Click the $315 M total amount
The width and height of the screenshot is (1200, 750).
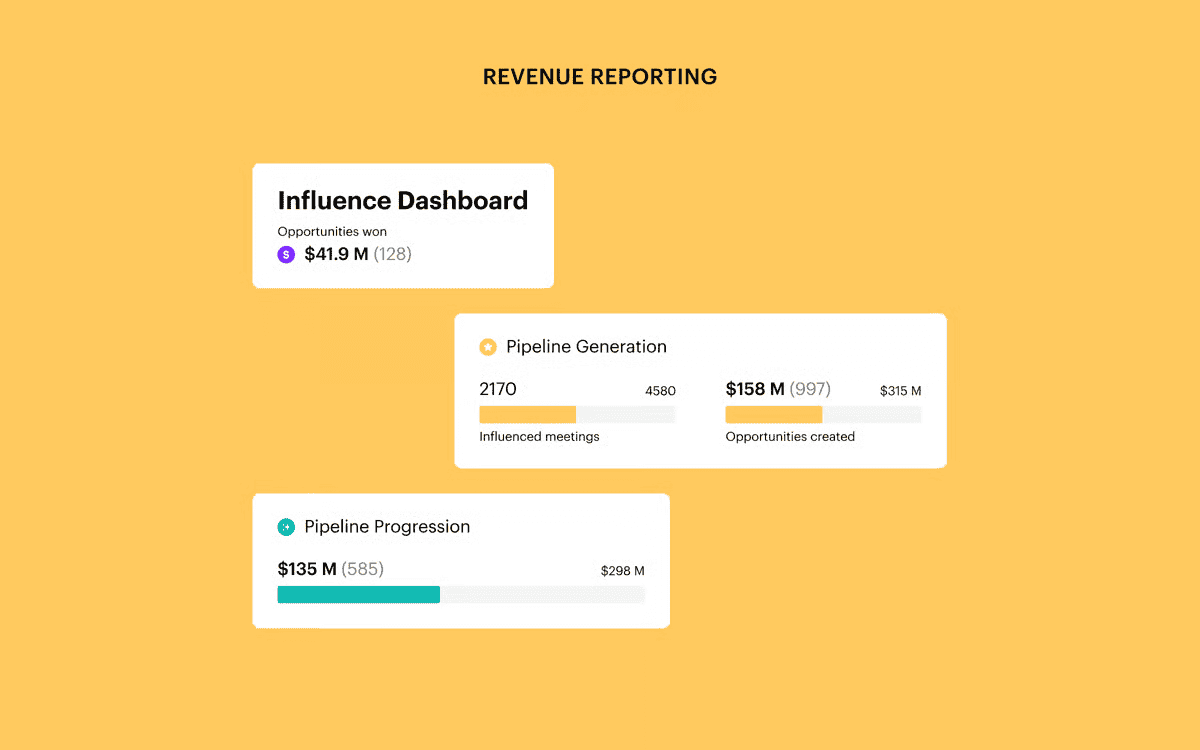tap(900, 391)
